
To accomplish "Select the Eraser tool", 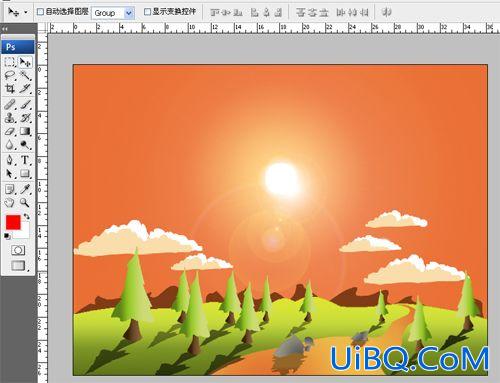I will [x=10, y=131].
